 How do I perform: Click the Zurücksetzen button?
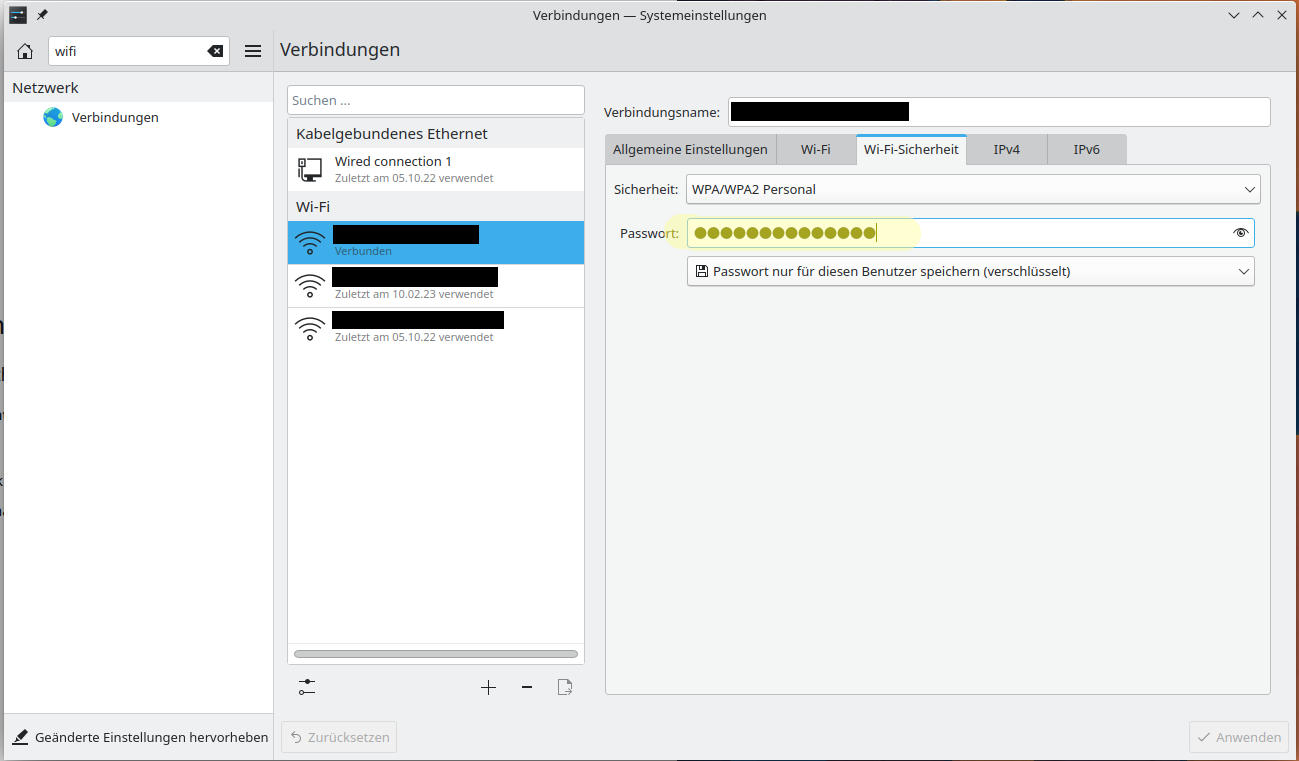point(339,737)
